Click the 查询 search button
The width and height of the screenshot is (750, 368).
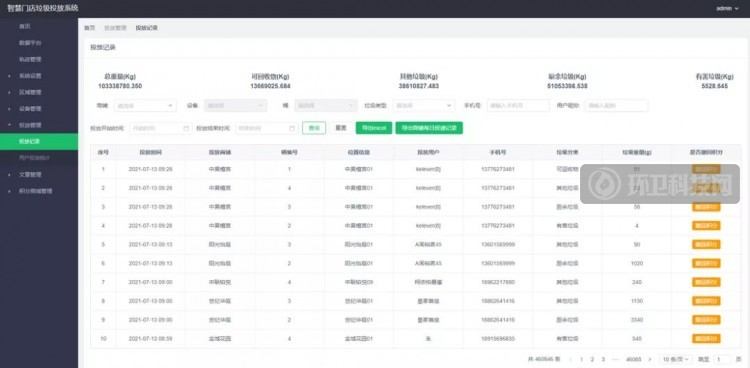click(x=314, y=128)
